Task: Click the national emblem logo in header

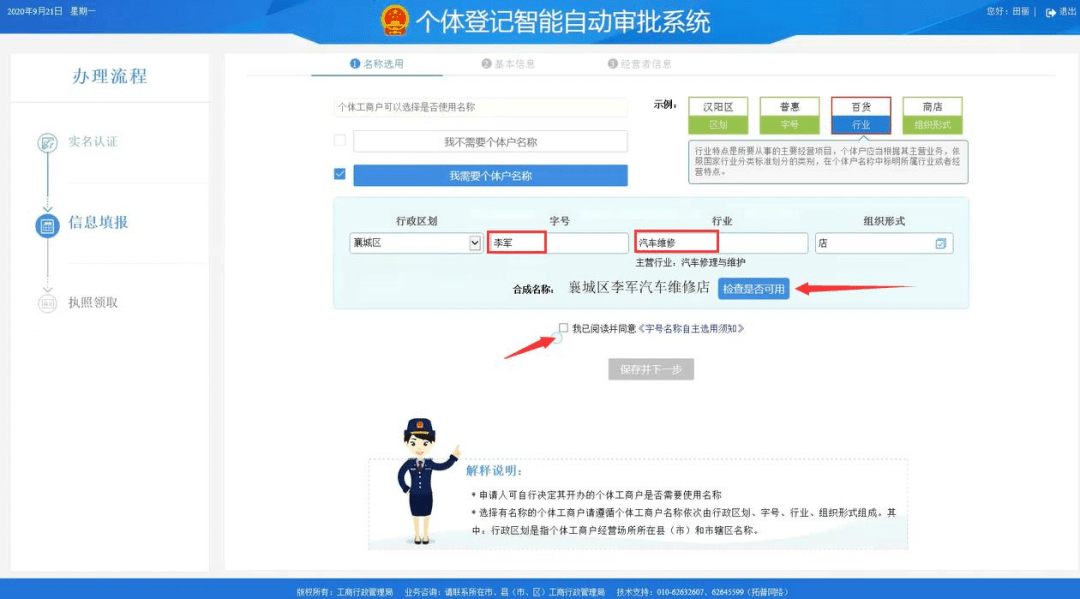Action: (x=395, y=21)
